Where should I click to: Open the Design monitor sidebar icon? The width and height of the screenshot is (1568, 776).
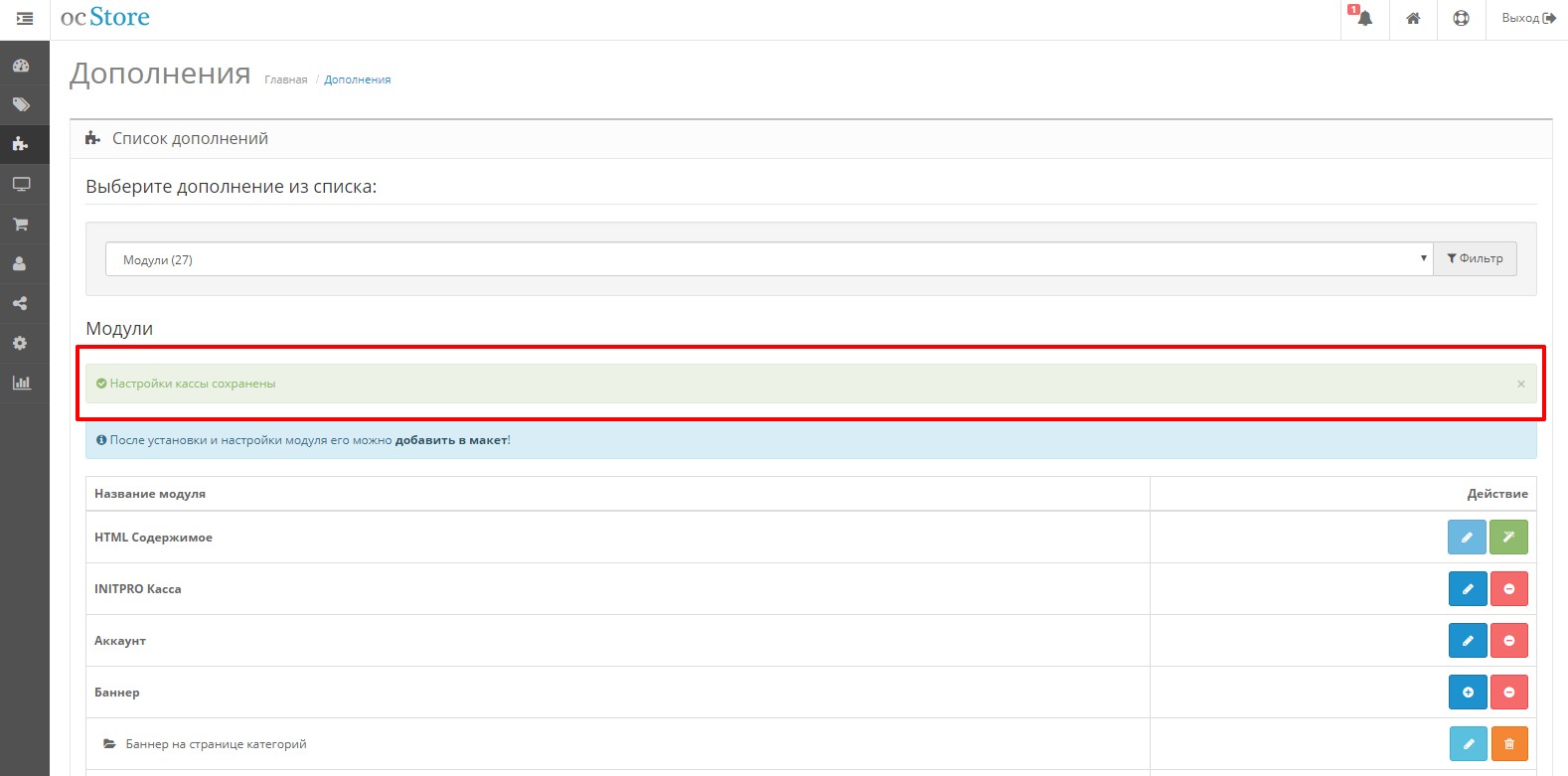[x=21, y=184]
